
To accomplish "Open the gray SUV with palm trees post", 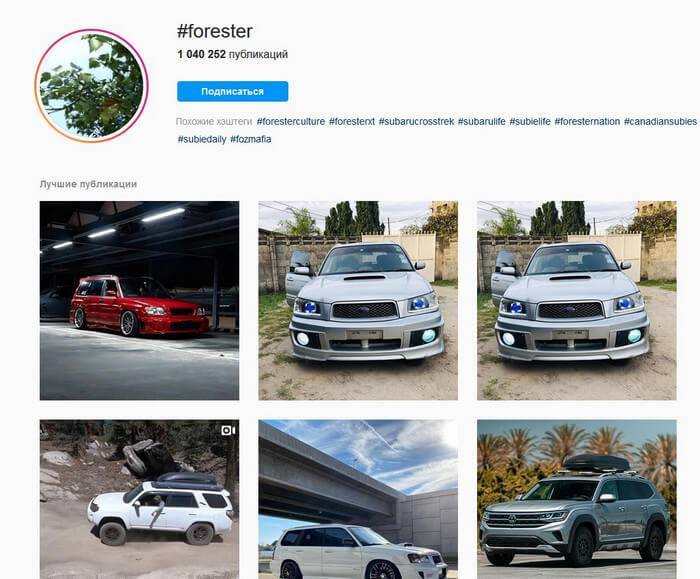I will [577, 499].
